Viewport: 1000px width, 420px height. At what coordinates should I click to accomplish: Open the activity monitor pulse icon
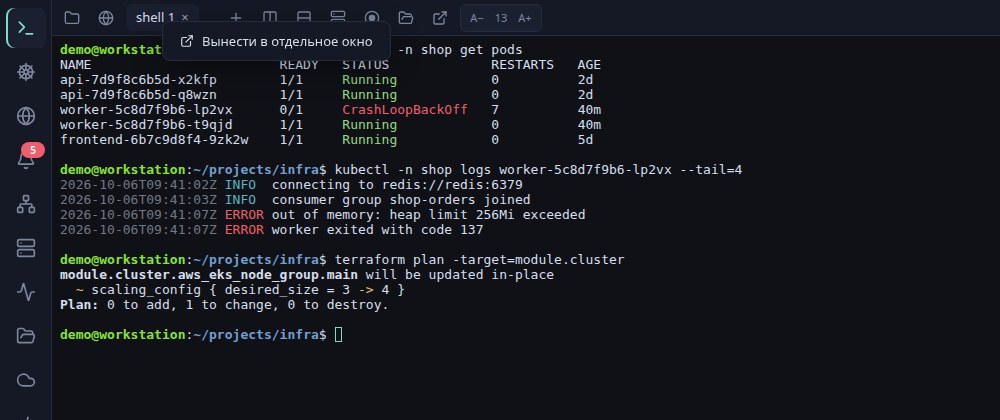point(26,292)
